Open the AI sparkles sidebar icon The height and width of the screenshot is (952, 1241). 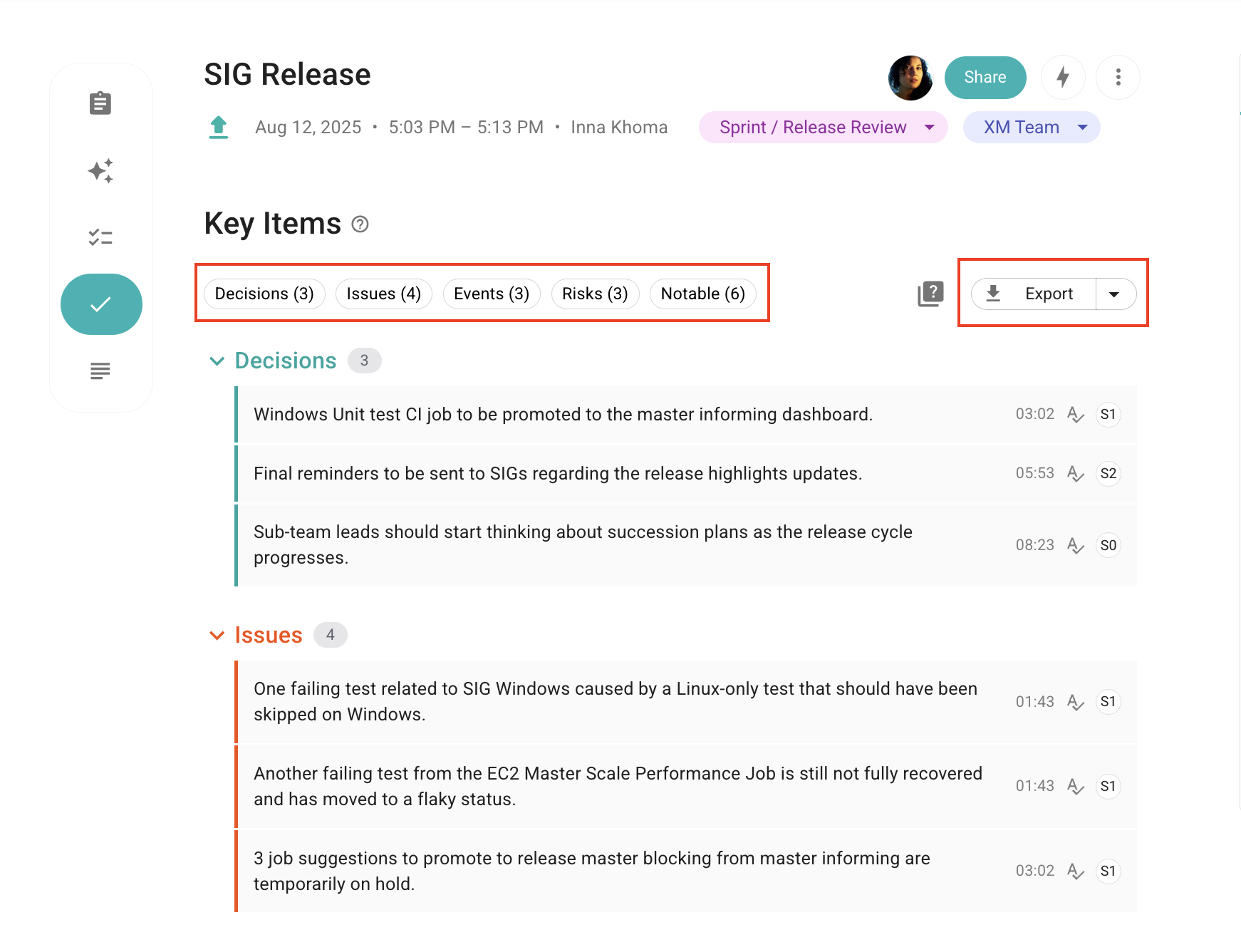point(100,171)
